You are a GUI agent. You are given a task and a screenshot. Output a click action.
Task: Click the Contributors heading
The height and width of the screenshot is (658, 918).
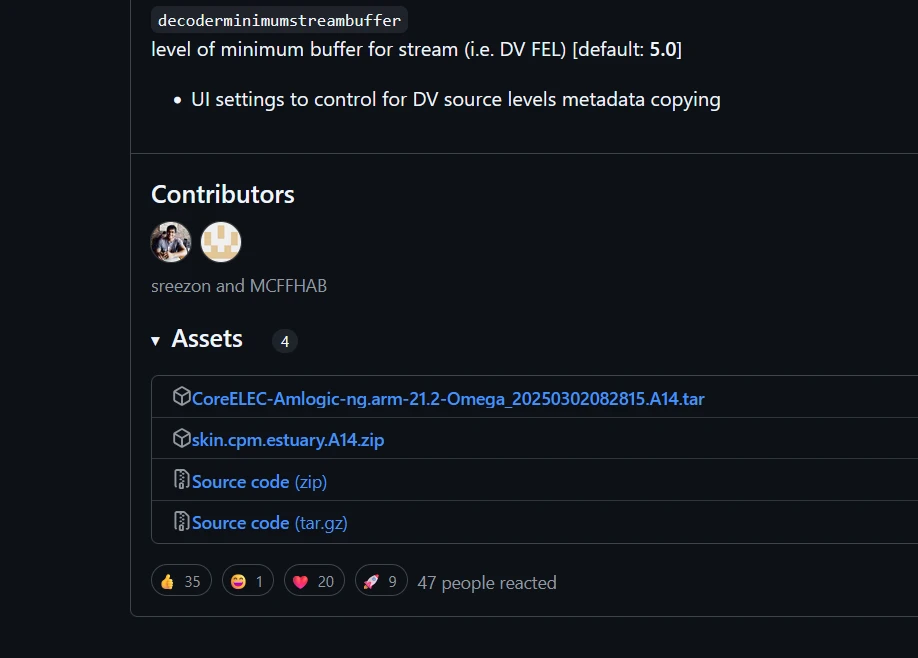[223, 194]
